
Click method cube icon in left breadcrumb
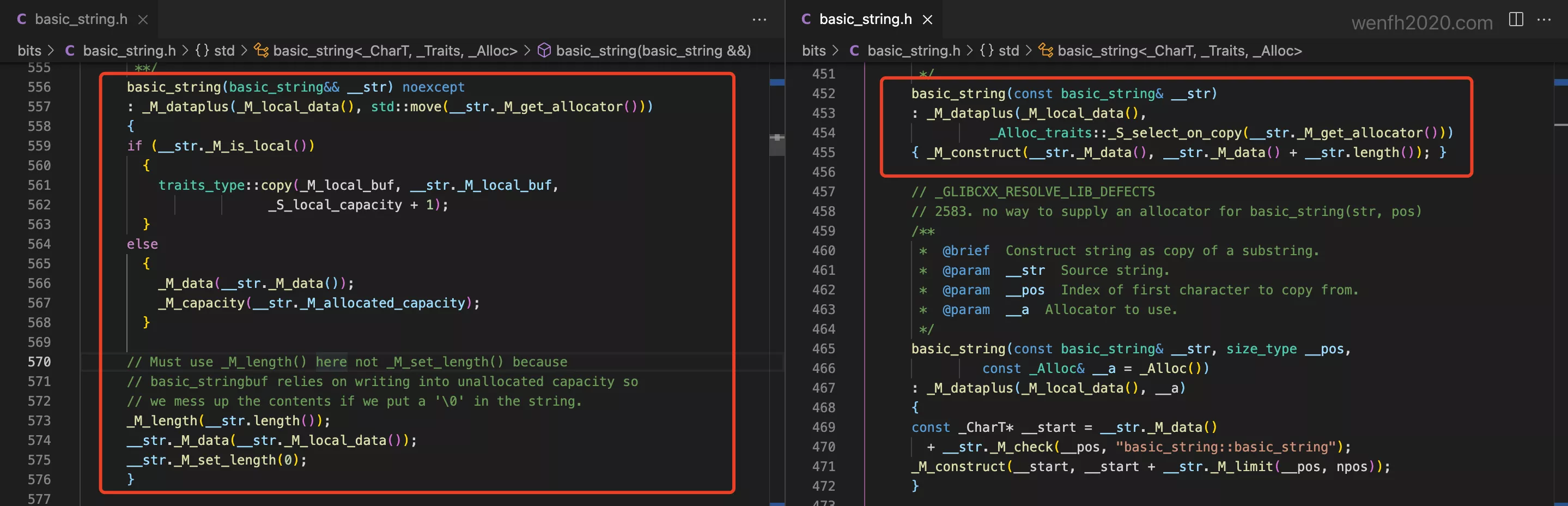click(544, 51)
